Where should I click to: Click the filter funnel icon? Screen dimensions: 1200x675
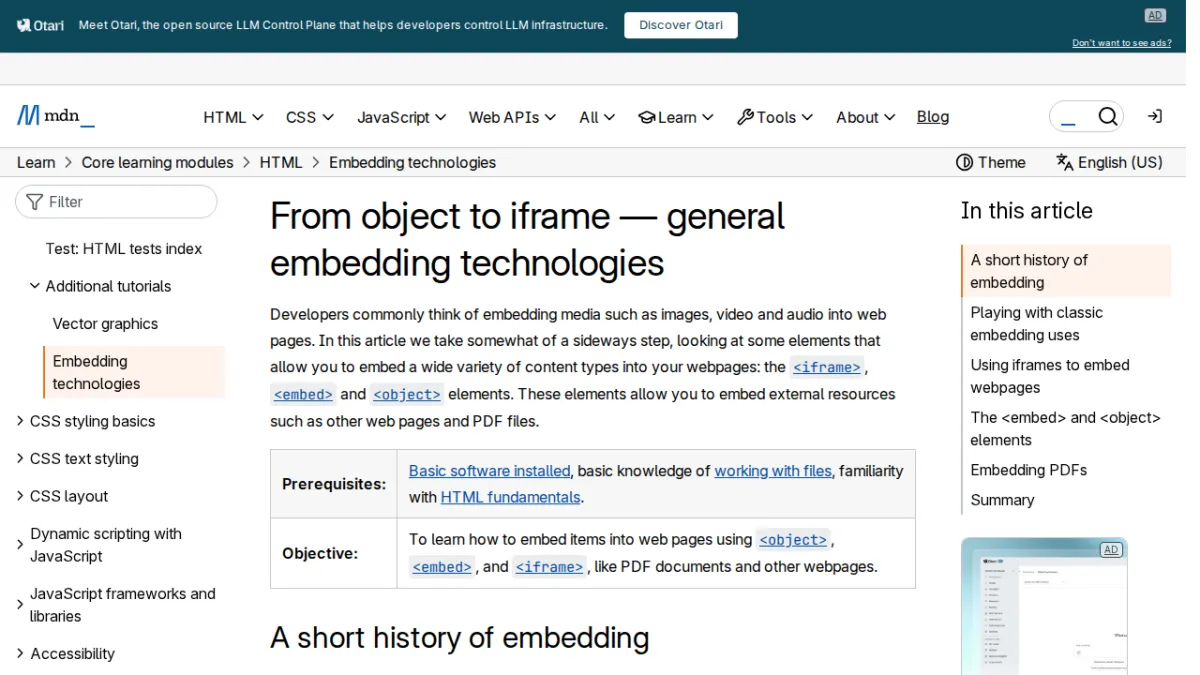click(x=35, y=202)
